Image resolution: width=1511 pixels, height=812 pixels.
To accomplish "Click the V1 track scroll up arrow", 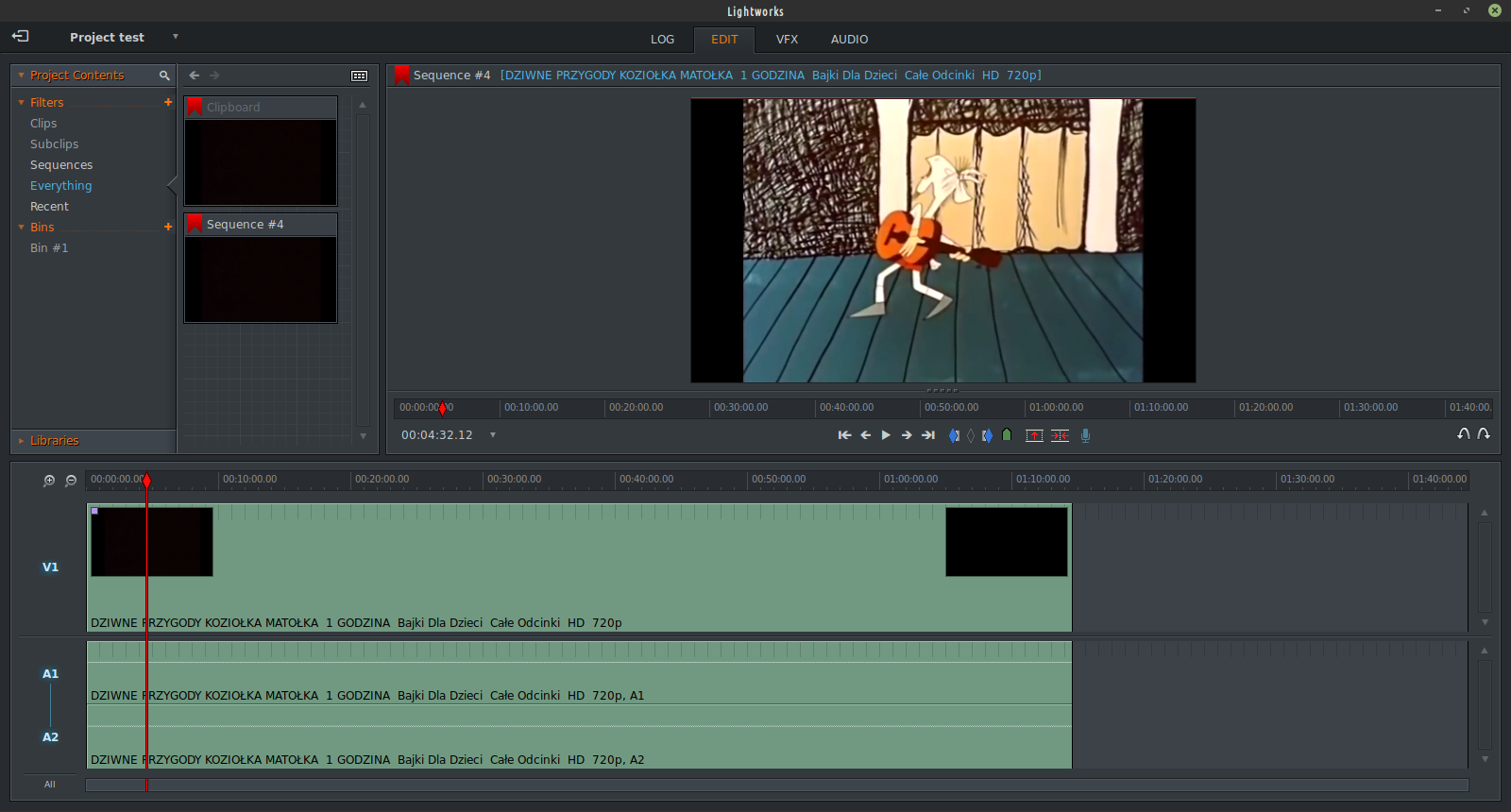I will click(x=1485, y=513).
